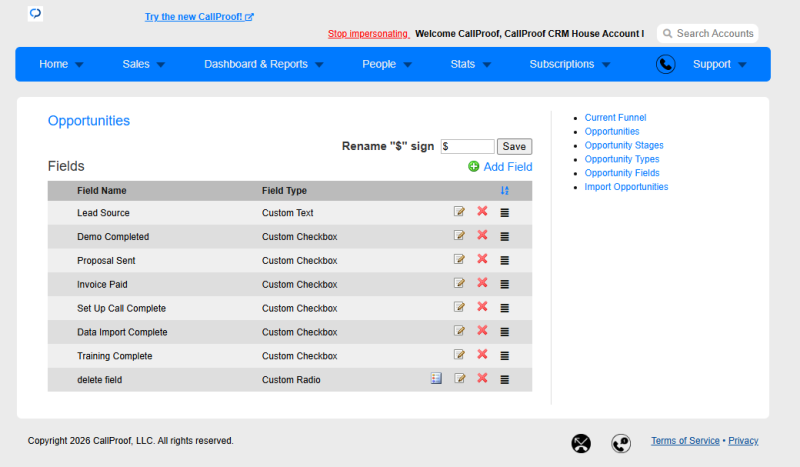Expand the Sales dropdown menu
The width and height of the screenshot is (800, 467).
pyautogui.click(x=143, y=64)
